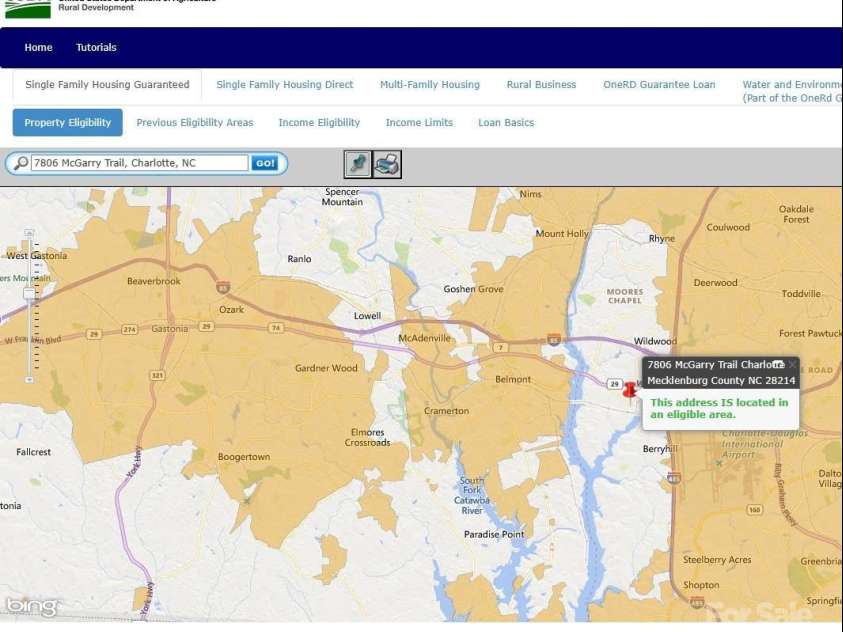Switch to Multi-Family Housing tab
Viewport: 843px width, 632px height.
tap(430, 85)
